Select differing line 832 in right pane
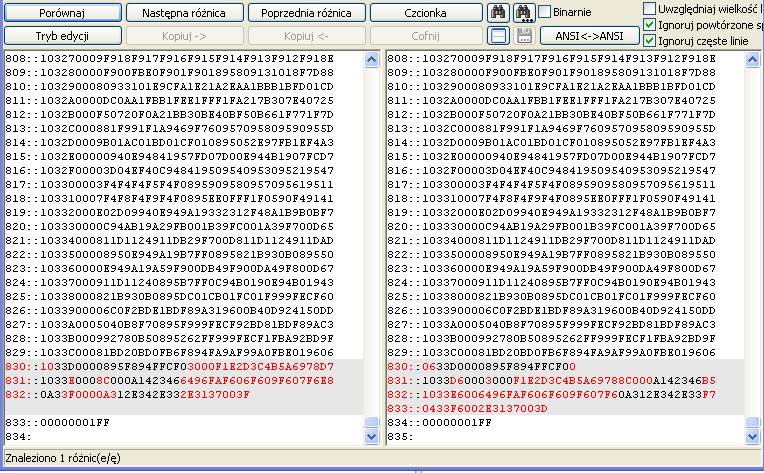The width and height of the screenshot is (764, 473). (552, 395)
